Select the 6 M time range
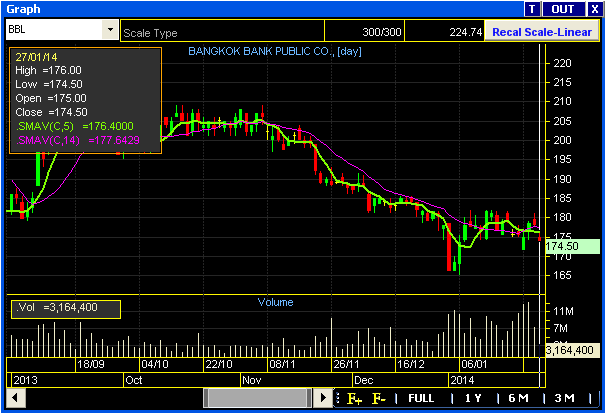 coord(518,398)
